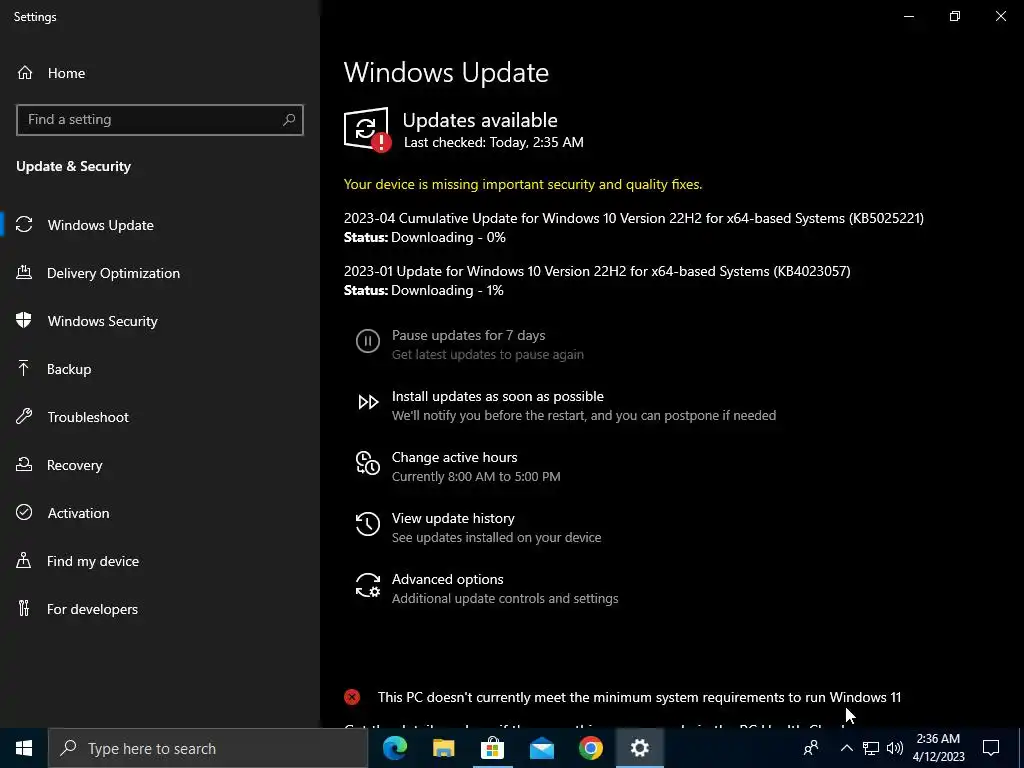Click the pause circle icon beside Pause updates
The image size is (1024, 768).
click(368, 341)
